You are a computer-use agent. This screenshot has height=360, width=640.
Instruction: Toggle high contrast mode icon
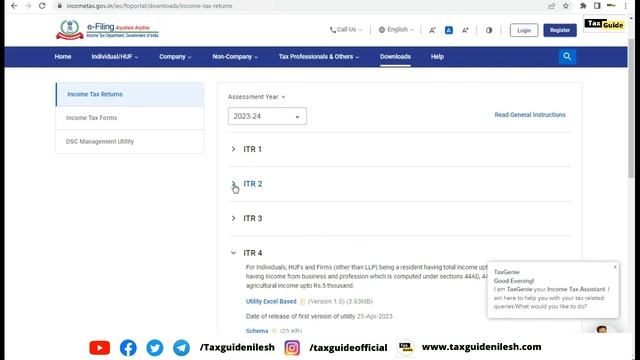[489, 30]
